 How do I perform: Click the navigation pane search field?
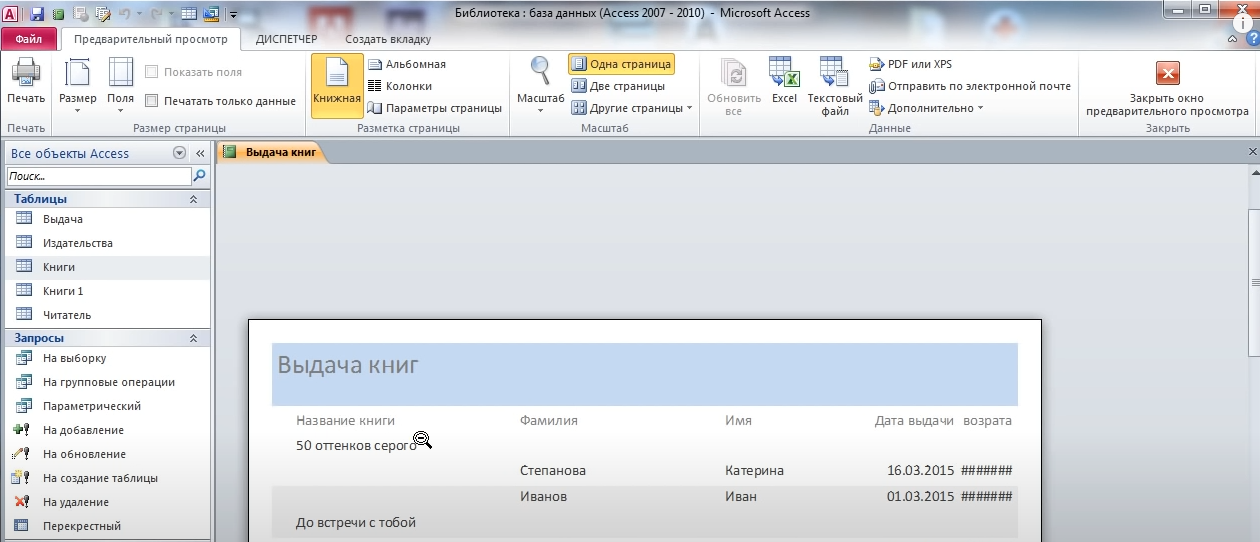point(98,175)
